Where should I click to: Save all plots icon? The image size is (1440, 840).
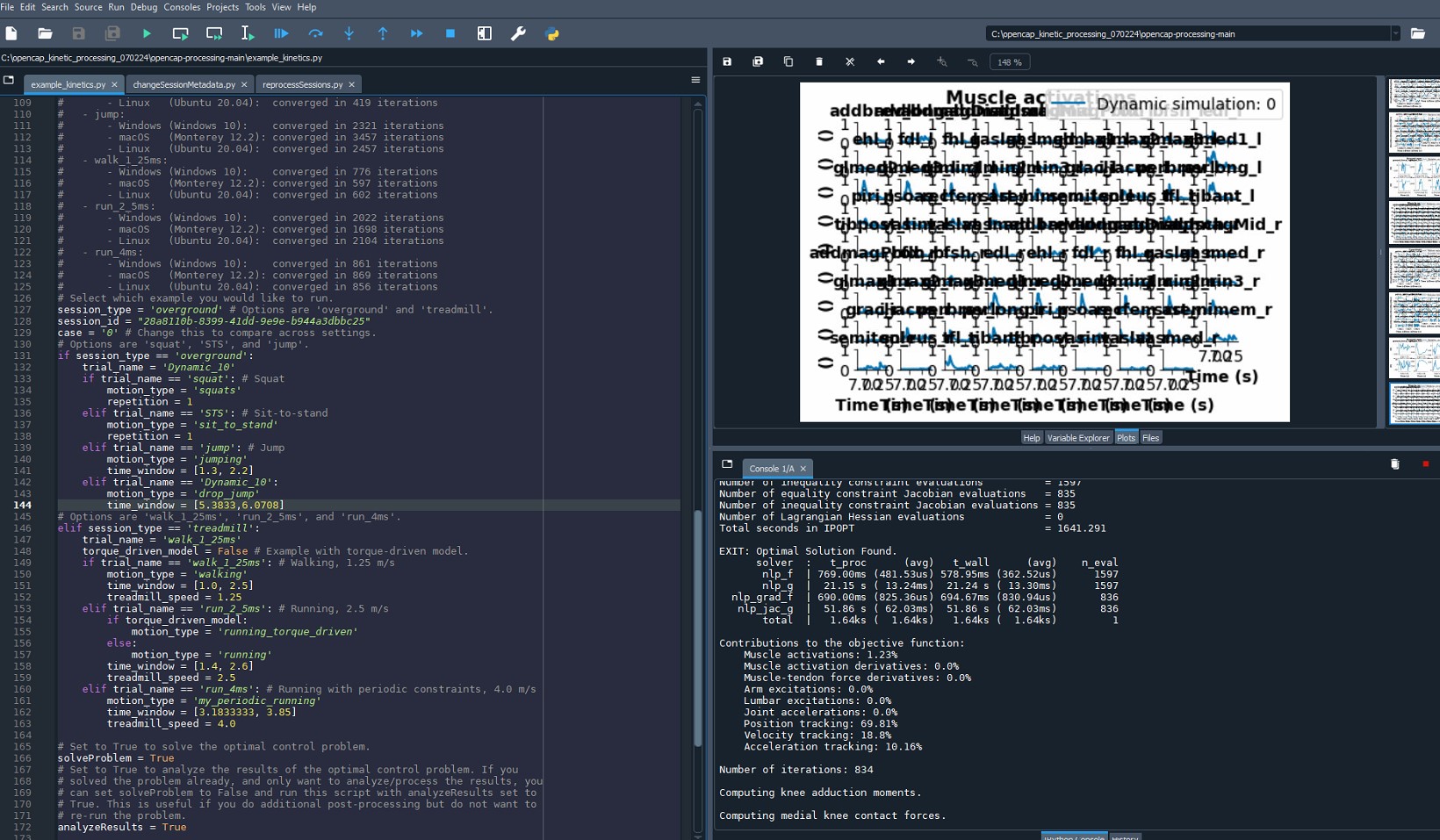click(x=758, y=61)
